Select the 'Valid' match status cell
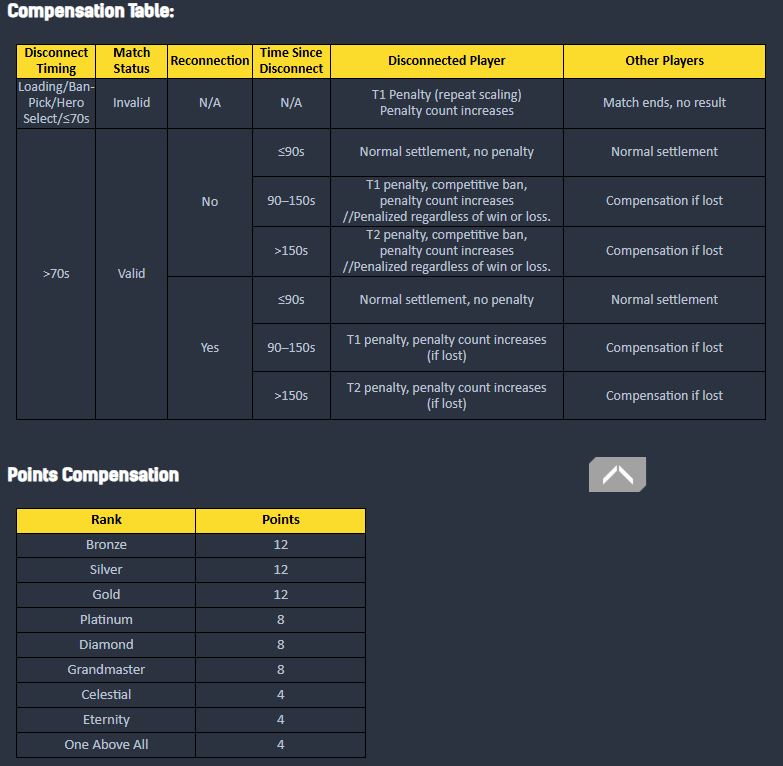Viewport: 783px width, 766px height. tap(131, 274)
